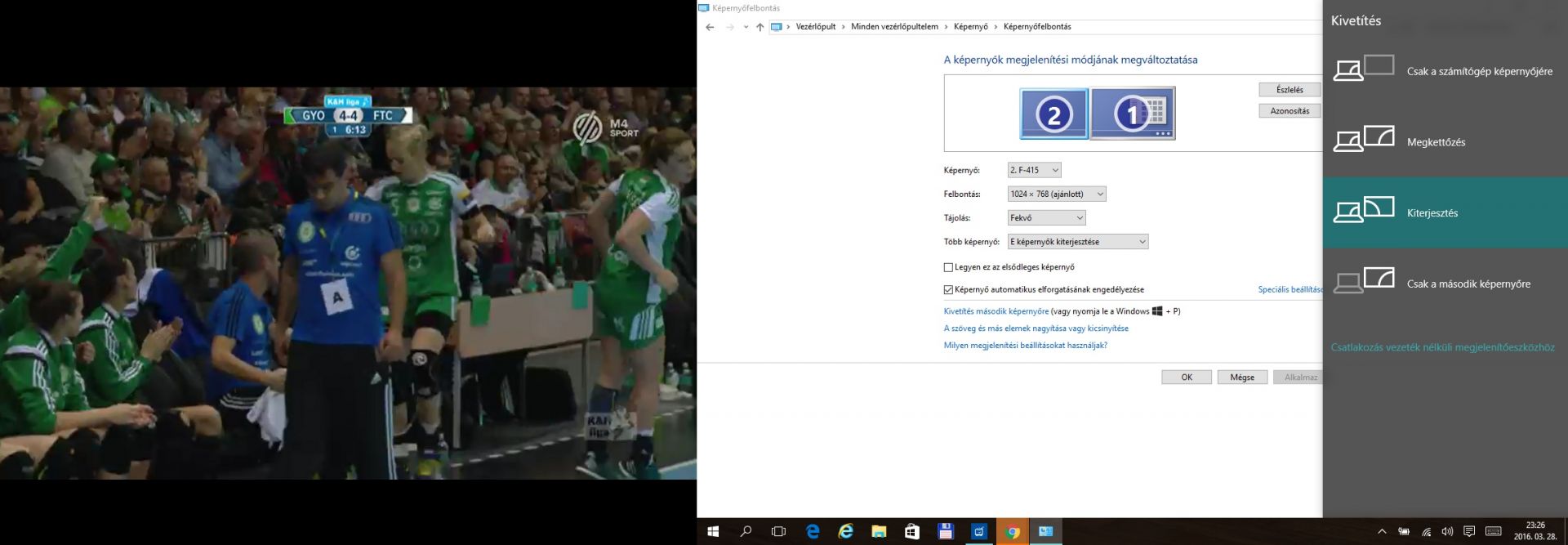The image size is (1568, 545).
Task: Open the Tájolás dropdown showing Fekvő
Action: pos(1046,217)
